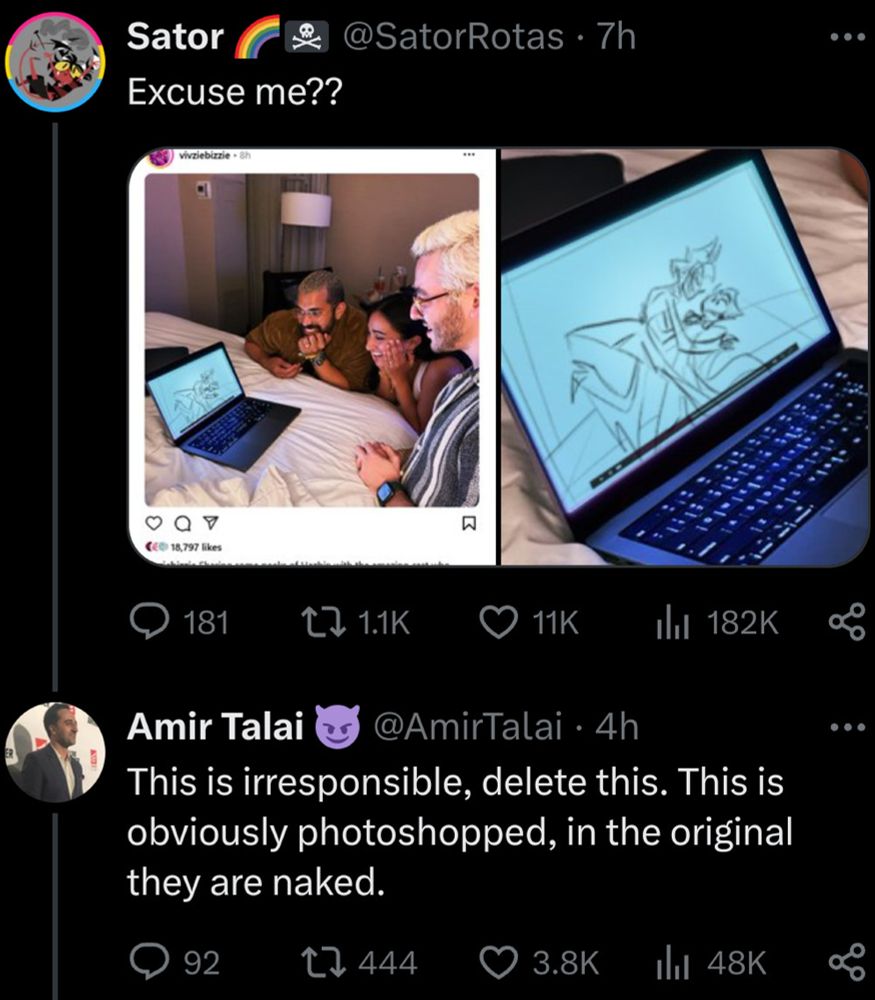This screenshot has height=1000, width=875.
Task: Open the more options menu on Sator's tweet
Action: (849, 35)
